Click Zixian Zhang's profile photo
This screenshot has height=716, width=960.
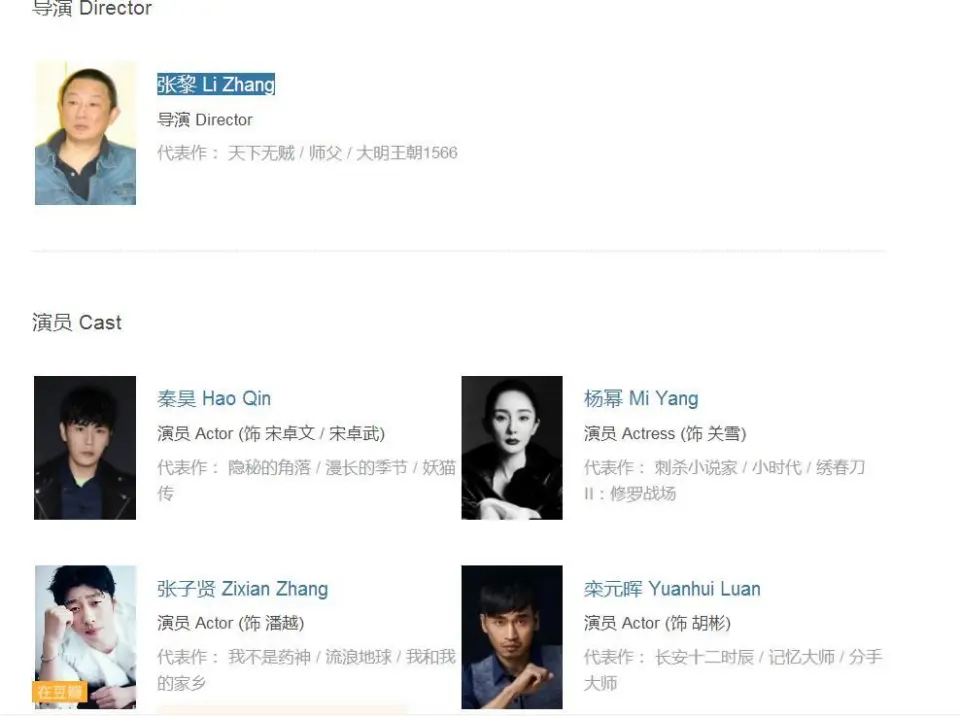coord(85,637)
